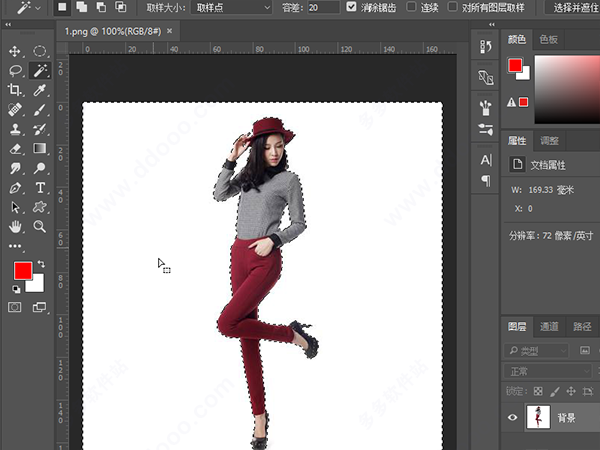Enable sample all layers checkbox
Viewport: 600px width, 450px height.
coord(452,7)
